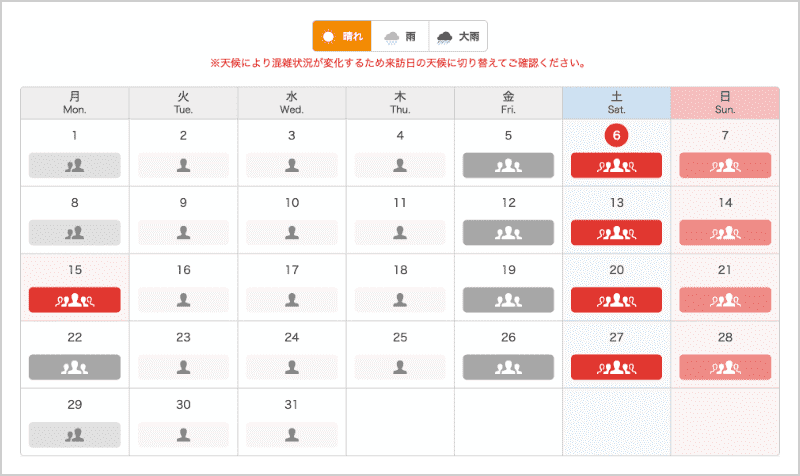800x476 pixels.
Task: Select the Sunday column header 日
Action: click(725, 102)
